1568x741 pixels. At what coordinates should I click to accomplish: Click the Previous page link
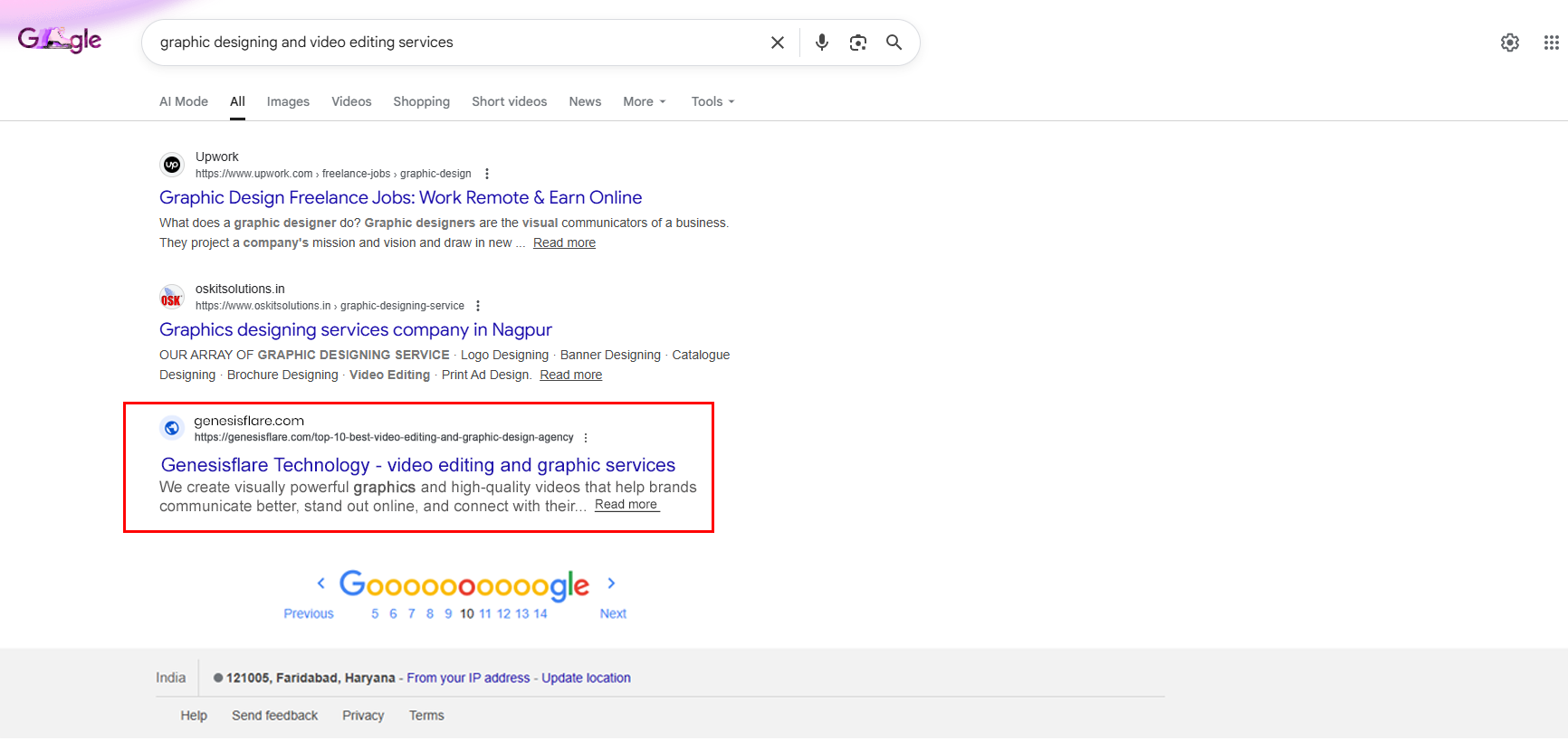pyautogui.click(x=308, y=613)
